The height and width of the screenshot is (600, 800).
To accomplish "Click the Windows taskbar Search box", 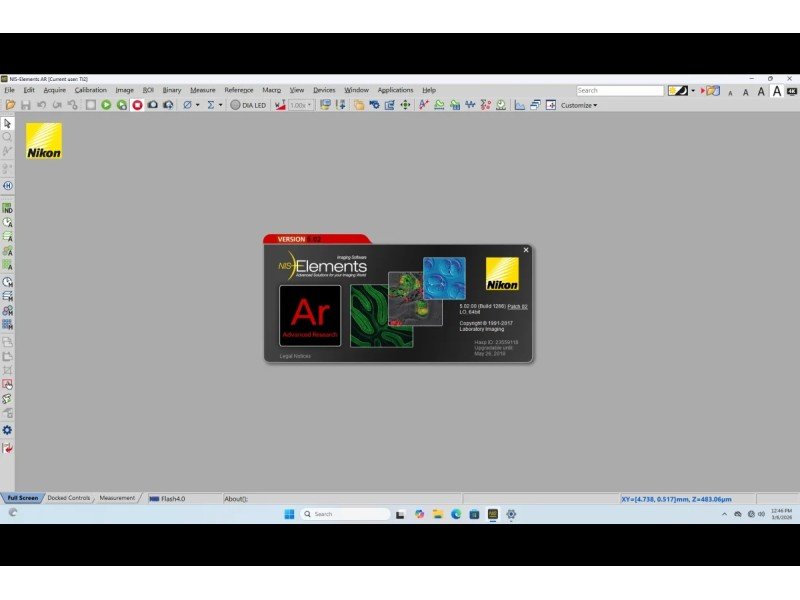I will pyautogui.click(x=345, y=514).
